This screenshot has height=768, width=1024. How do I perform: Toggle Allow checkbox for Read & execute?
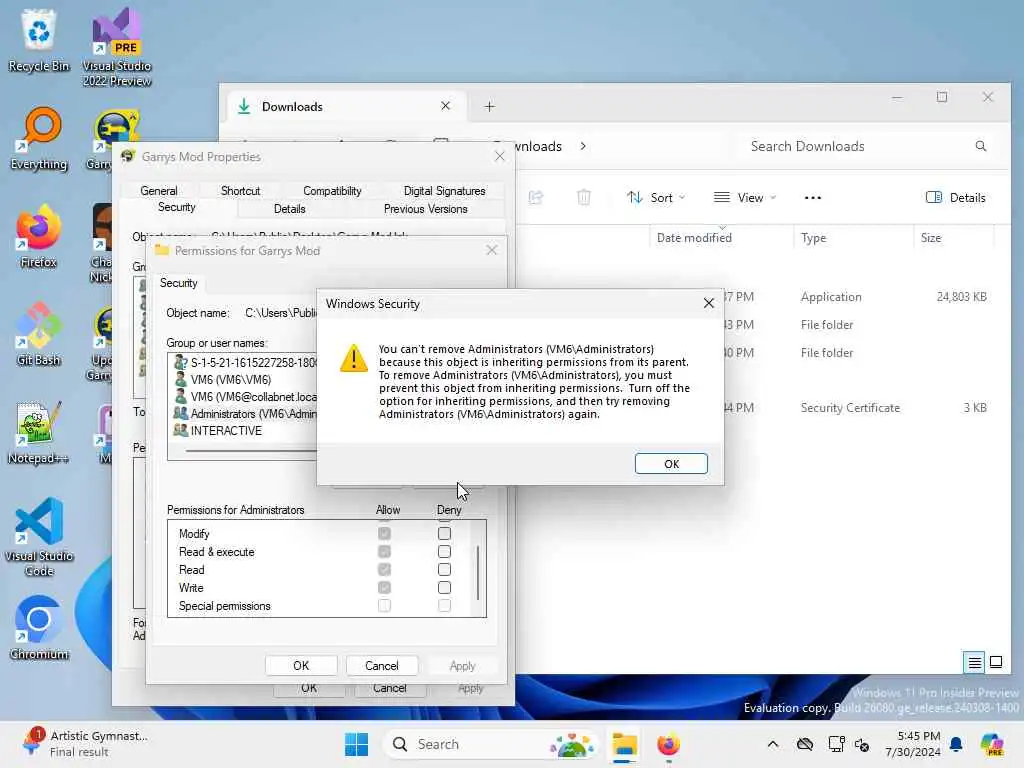[x=384, y=552]
